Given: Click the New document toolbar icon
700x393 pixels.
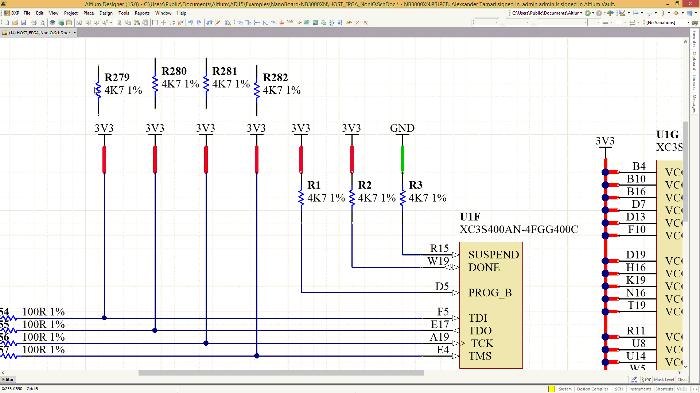Looking at the screenshot, I should click(7, 22).
